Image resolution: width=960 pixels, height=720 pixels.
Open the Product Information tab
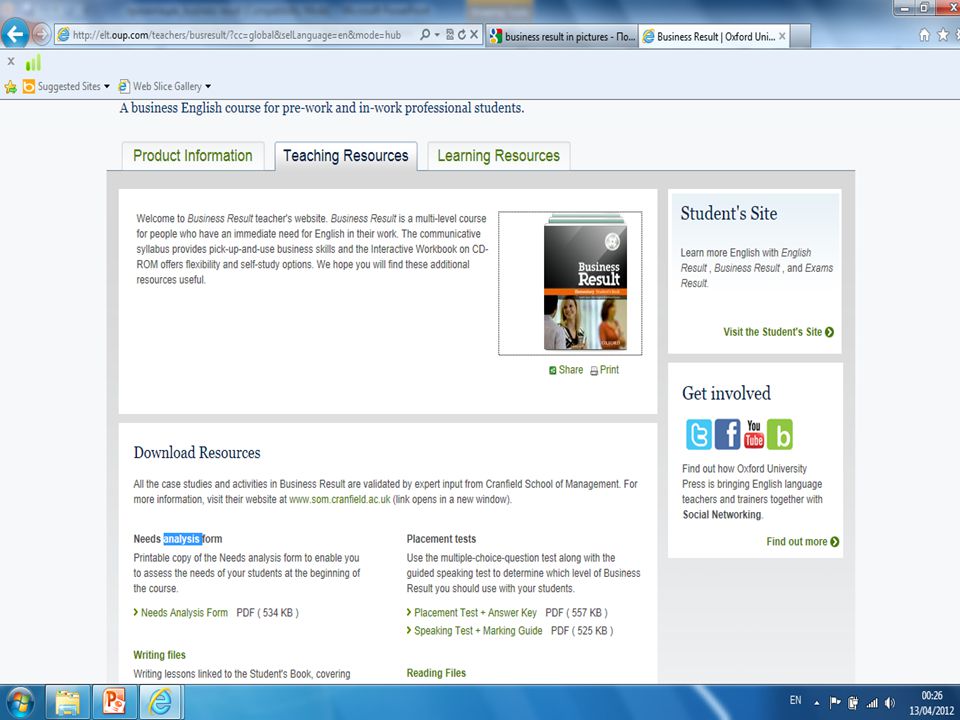click(x=193, y=156)
